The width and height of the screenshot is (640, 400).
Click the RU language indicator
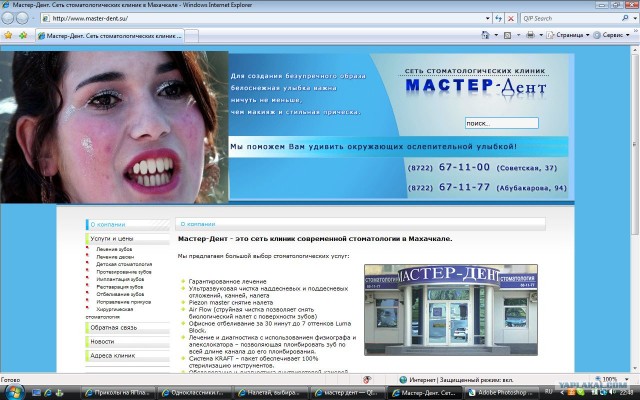tap(549, 392)
